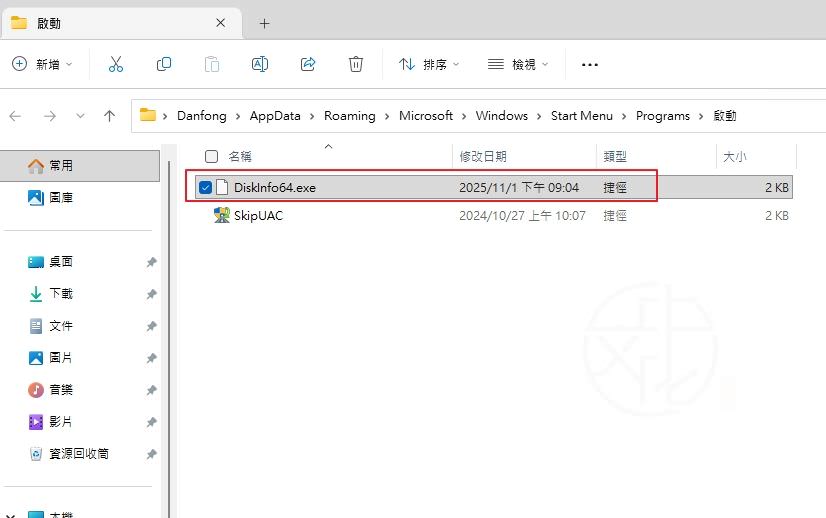The height and width of the screenshot is (518, 826).
Task: Expand chevron after Microsoft in path
Action: [464, 116]
